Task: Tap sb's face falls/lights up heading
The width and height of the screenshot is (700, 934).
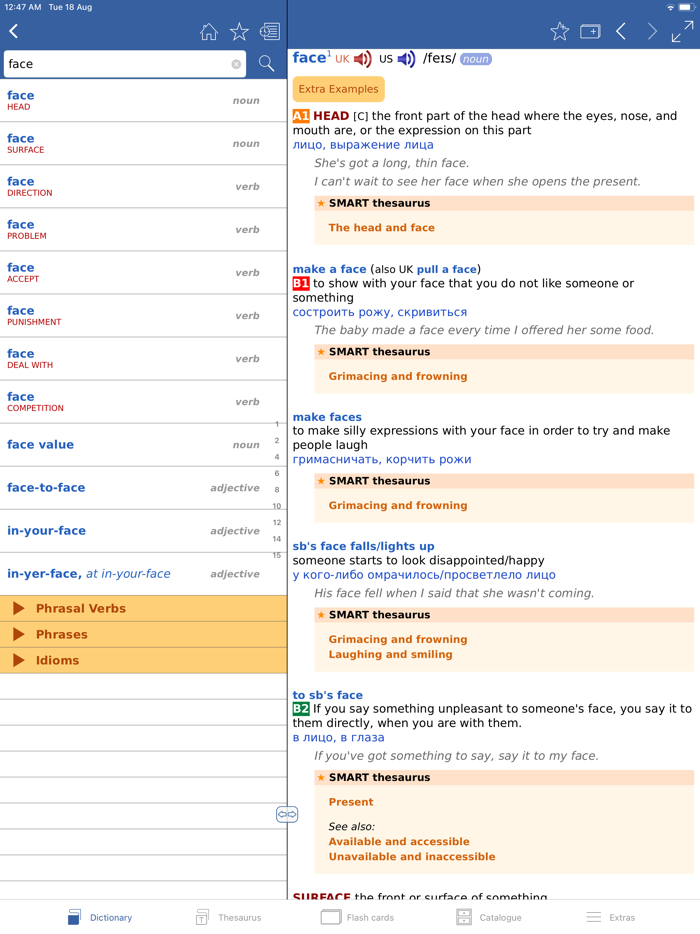Action: (363, 546)
